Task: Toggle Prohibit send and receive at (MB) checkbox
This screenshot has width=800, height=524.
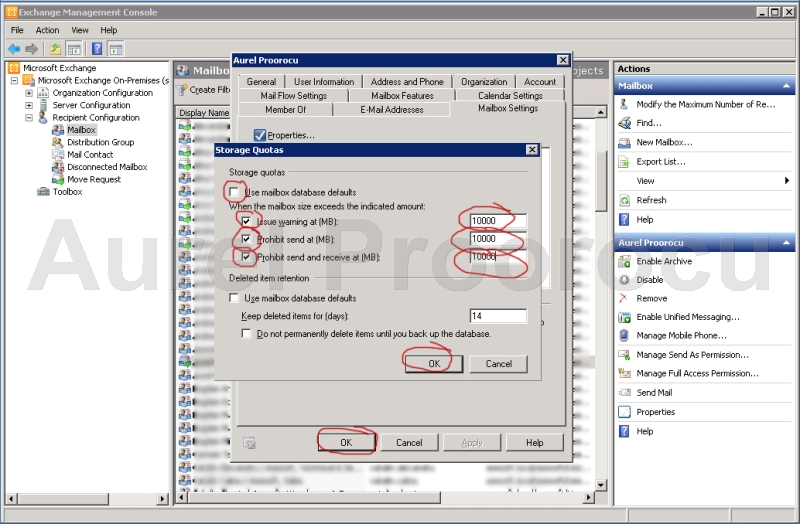Action: [x=246, y=257]
